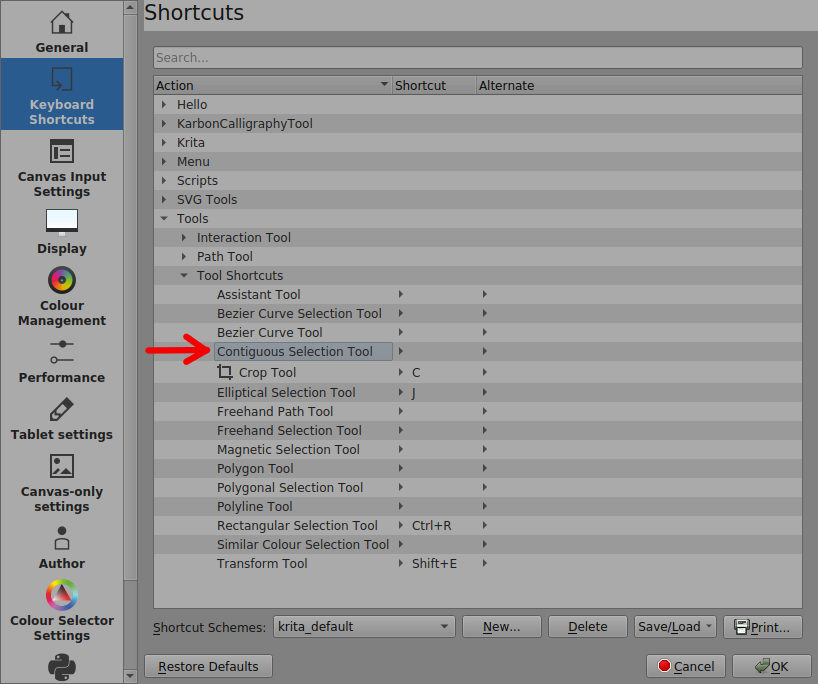Click the Elliptical Selection shortcut J
This screenshot has height=684, width=818.
[413, 393]
